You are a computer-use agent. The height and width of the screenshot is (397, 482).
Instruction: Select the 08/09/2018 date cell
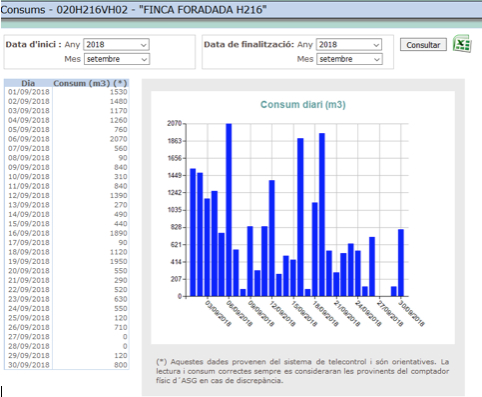[29, 158]
